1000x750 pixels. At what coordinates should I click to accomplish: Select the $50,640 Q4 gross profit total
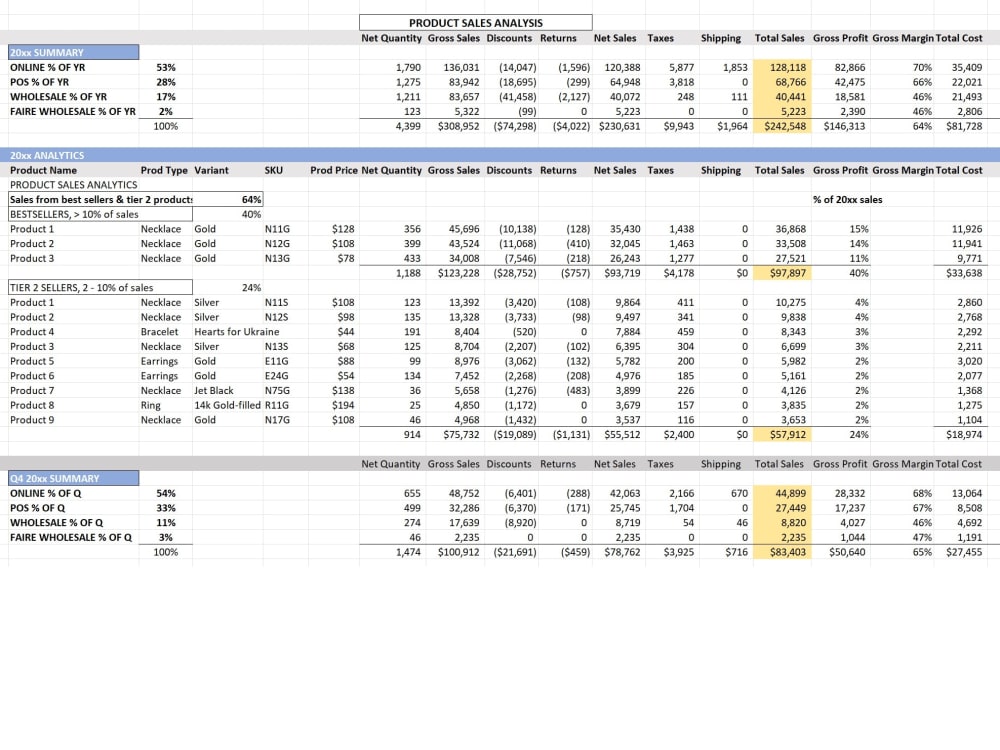click(x=847, y=552)
